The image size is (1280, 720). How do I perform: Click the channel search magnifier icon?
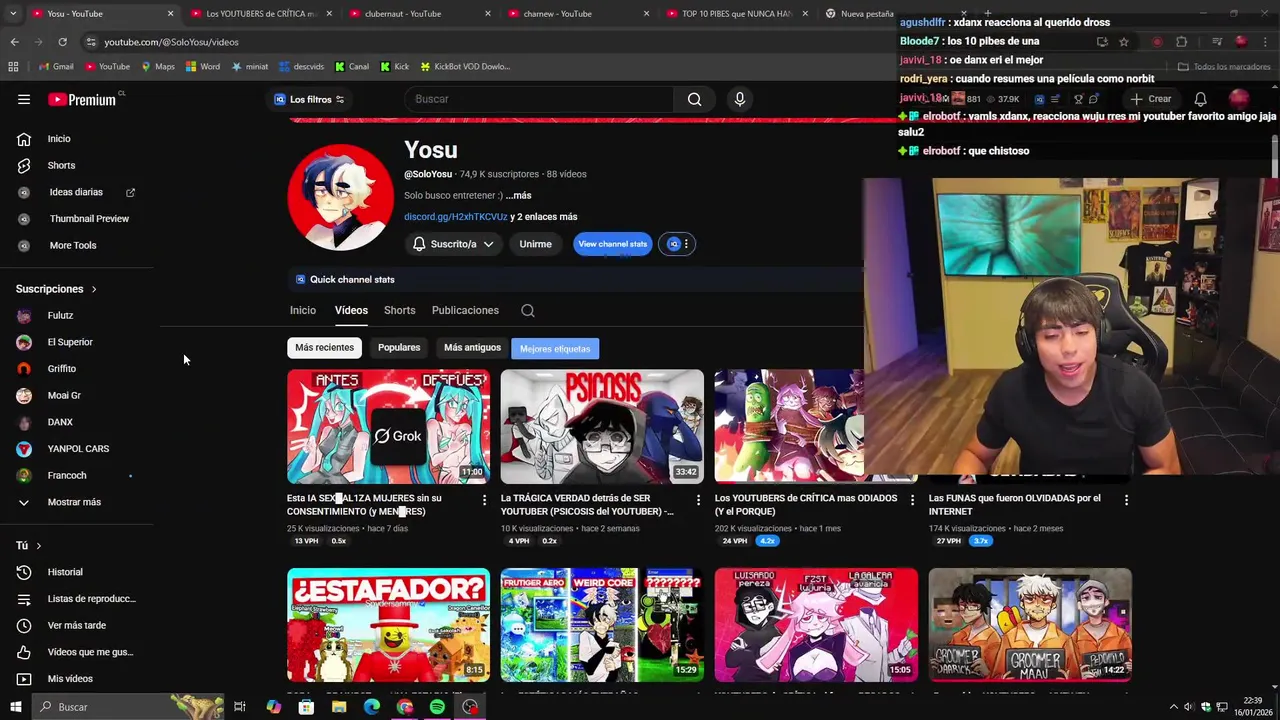tap(528, 310)
